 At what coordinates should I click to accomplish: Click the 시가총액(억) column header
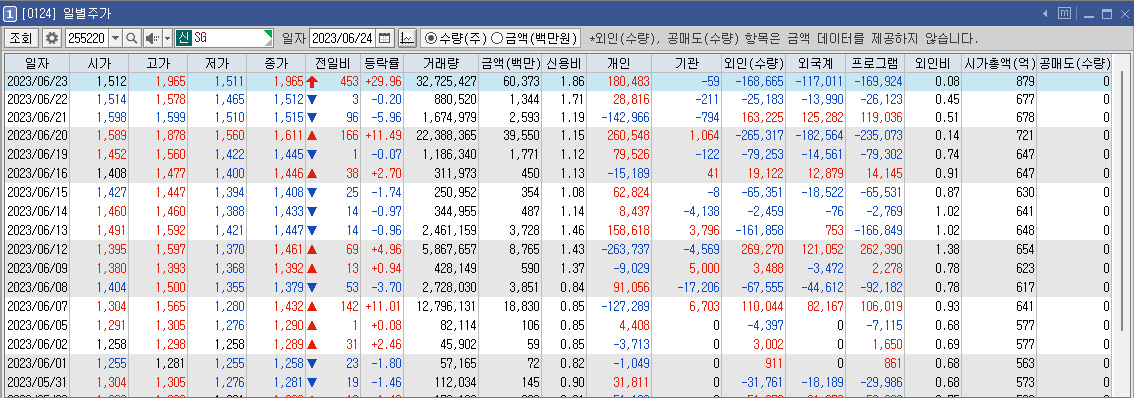click(1000, 63)
